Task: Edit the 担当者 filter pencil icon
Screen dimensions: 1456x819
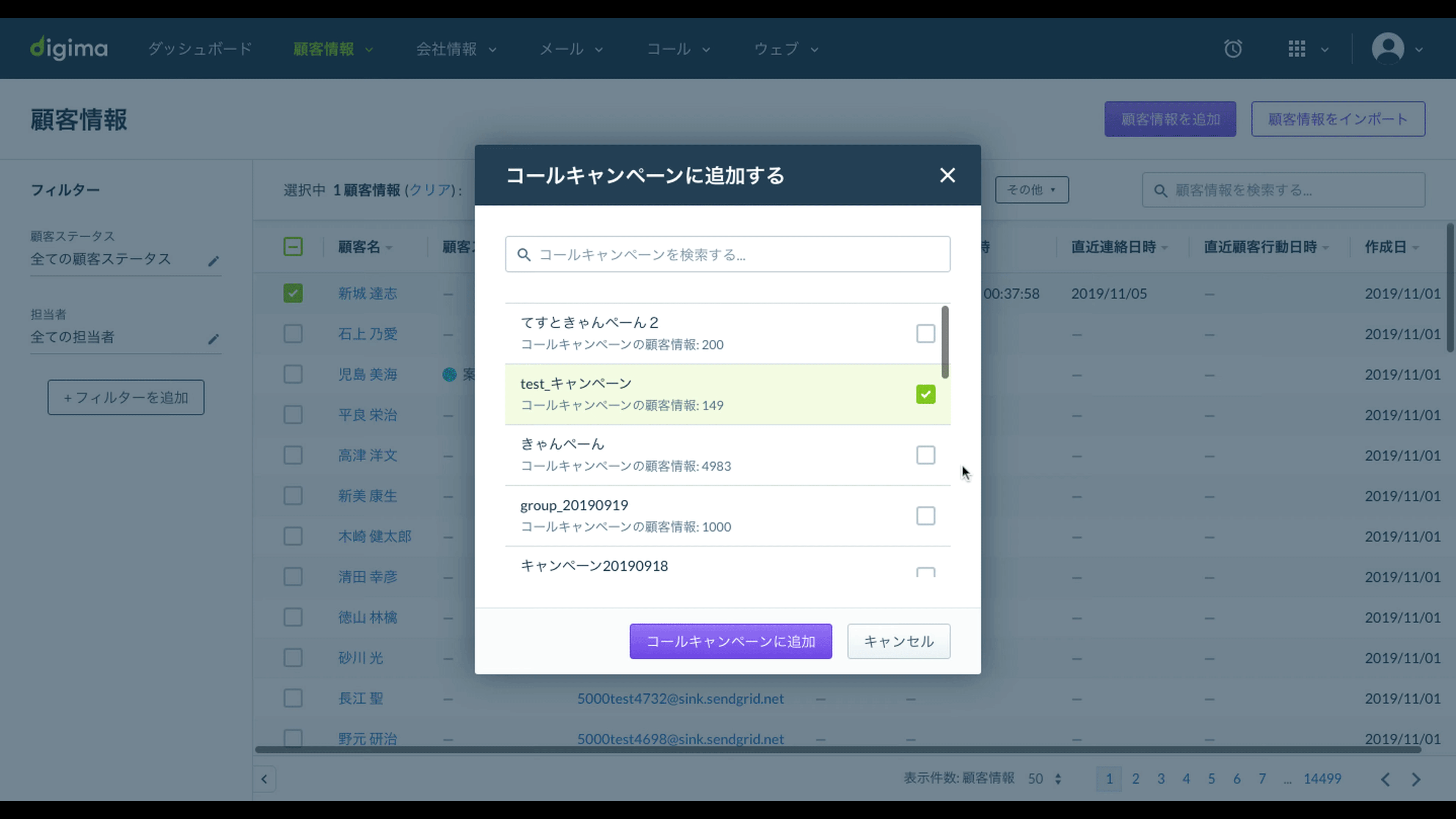Action: [213, 339]
